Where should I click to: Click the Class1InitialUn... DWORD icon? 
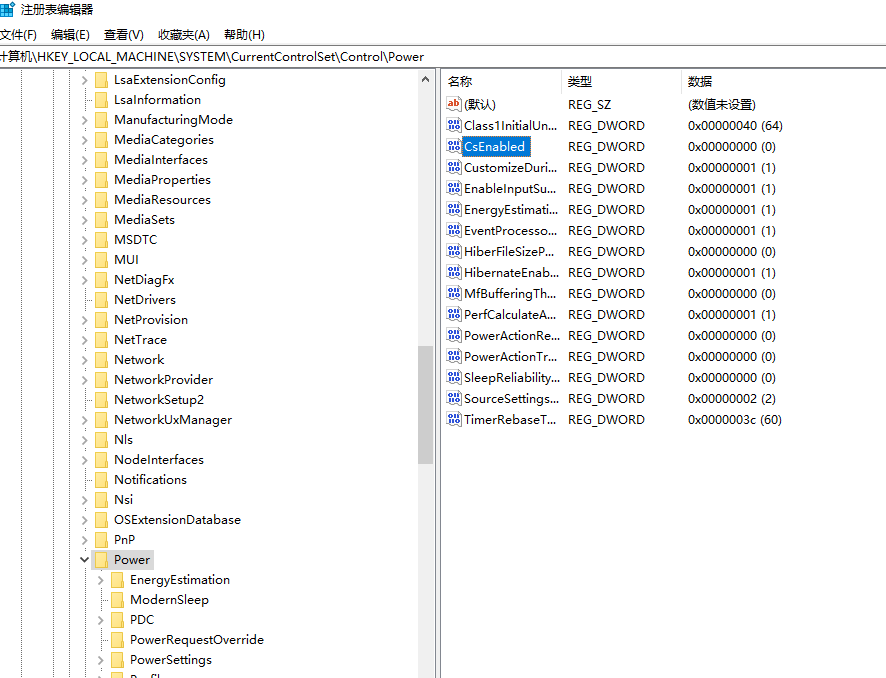click(x=454, y=125)
